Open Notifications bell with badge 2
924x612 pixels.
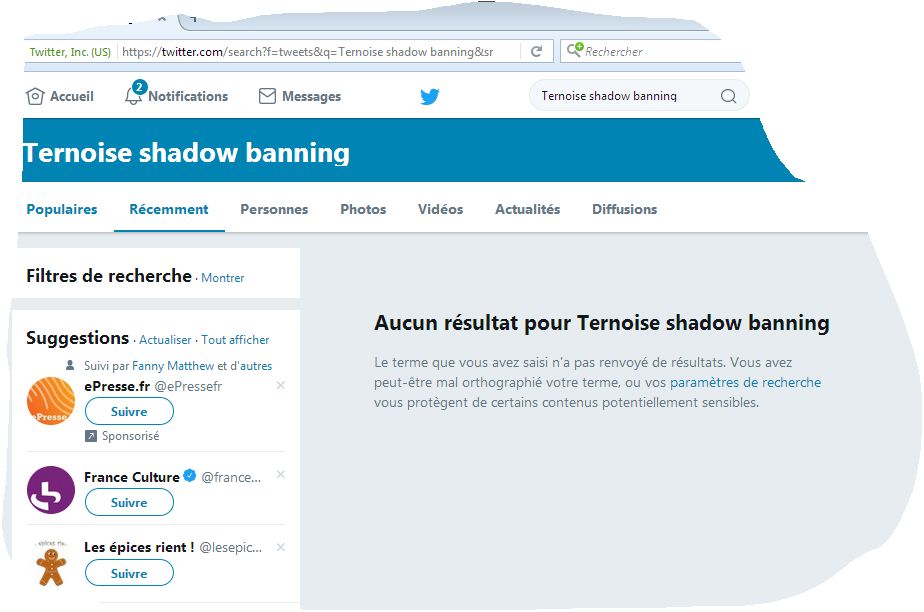click(135, 94)
